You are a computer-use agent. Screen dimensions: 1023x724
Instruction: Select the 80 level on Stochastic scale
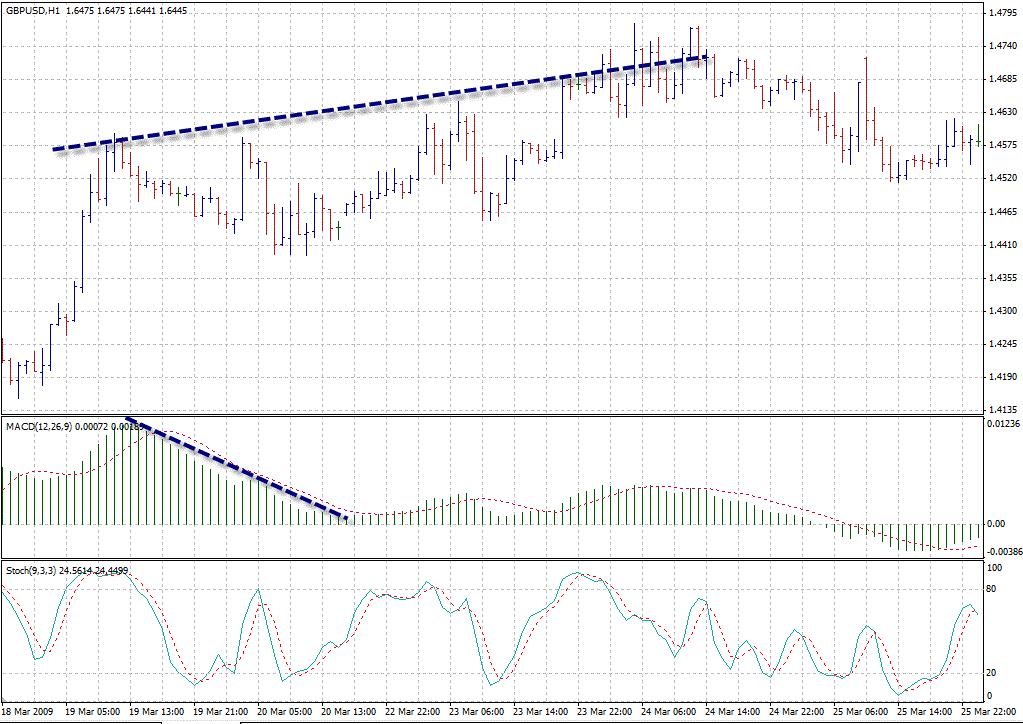pyautogui.click(x=993, y=589)
